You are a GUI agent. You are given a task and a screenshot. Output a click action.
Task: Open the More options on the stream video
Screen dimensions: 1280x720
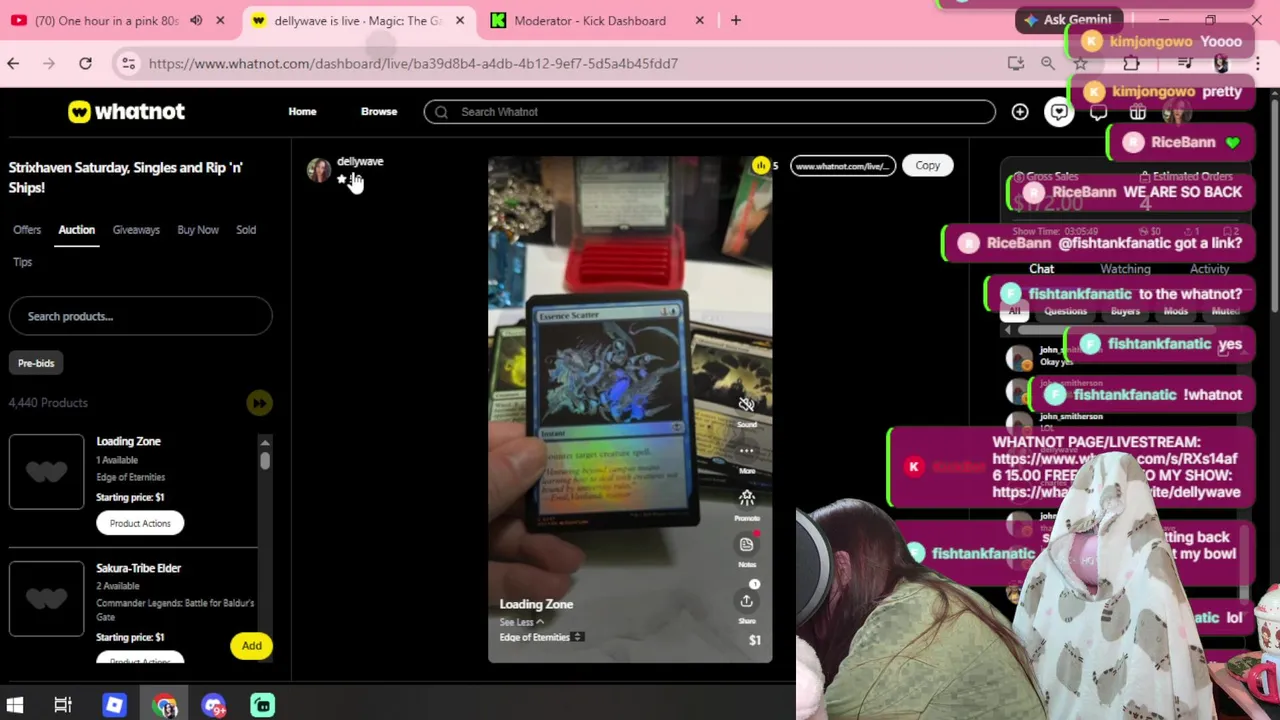[x=746, y=456]
